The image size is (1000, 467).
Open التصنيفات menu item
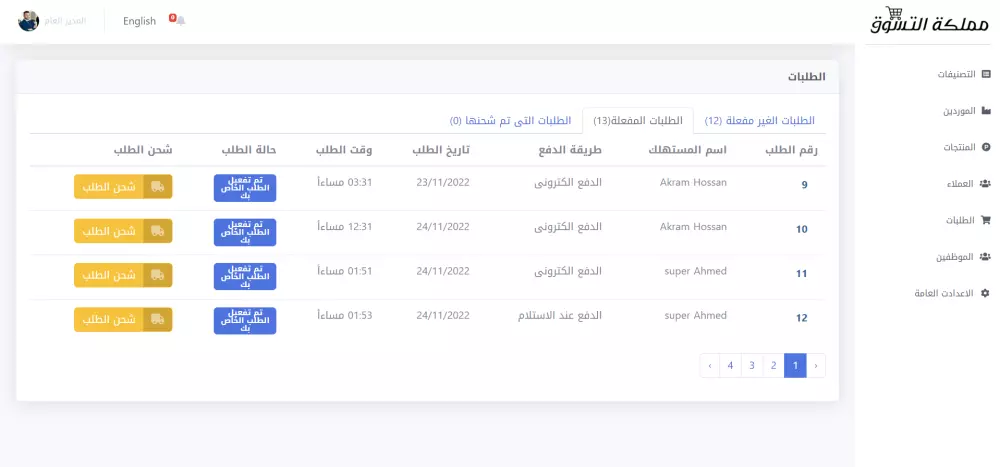click(956, 74)
